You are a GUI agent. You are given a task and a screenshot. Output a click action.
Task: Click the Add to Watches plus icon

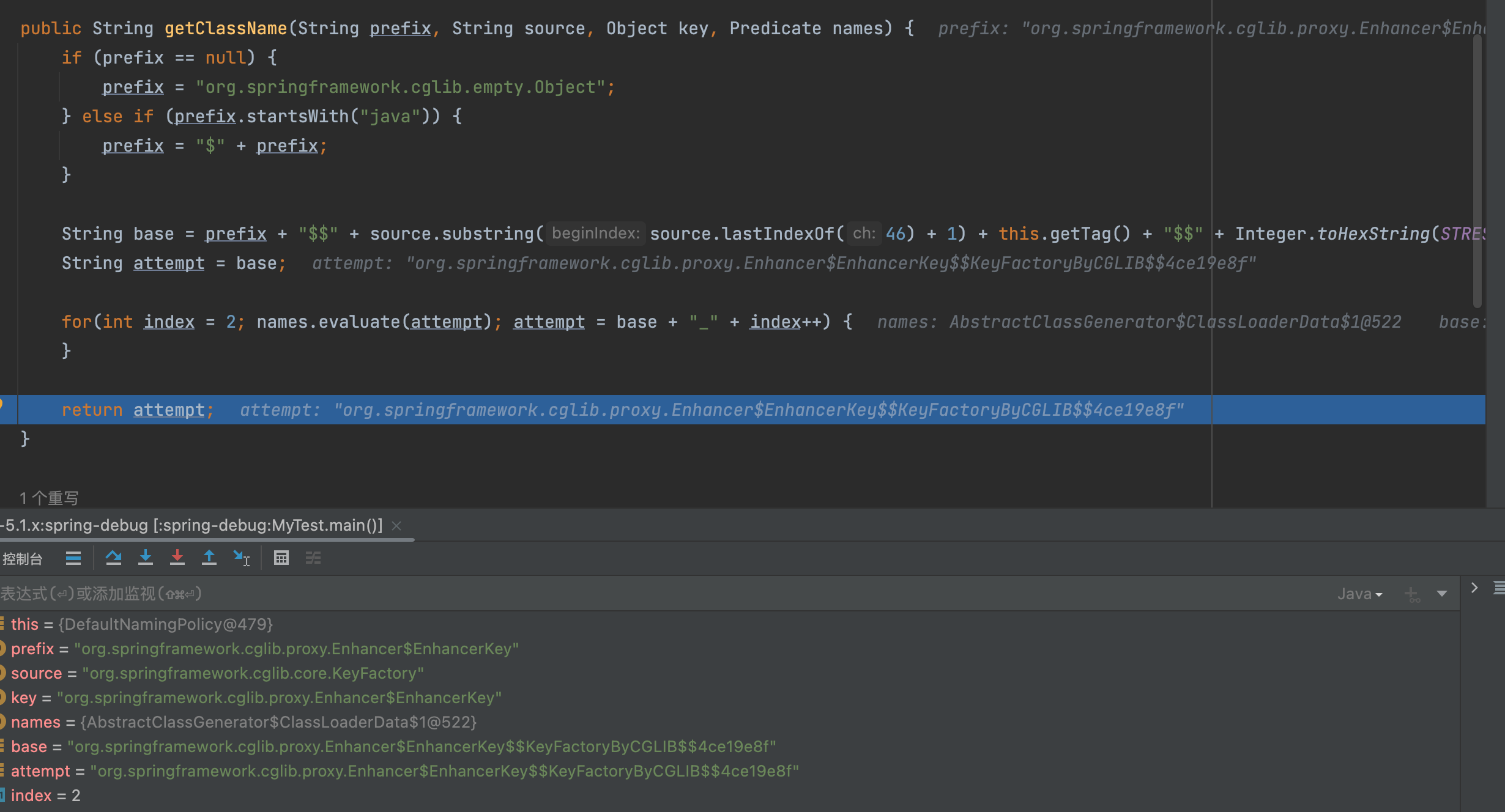[1412, 594]
